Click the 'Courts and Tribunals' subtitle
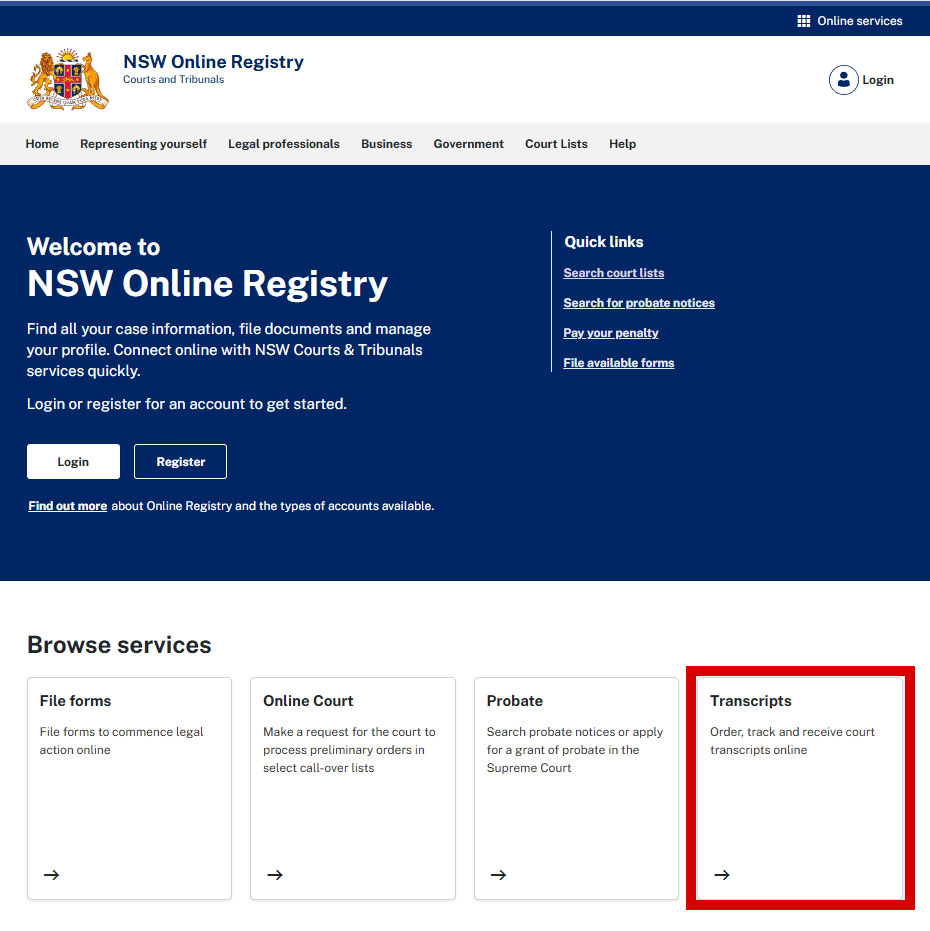930x931 pixels. click(173, 80)
